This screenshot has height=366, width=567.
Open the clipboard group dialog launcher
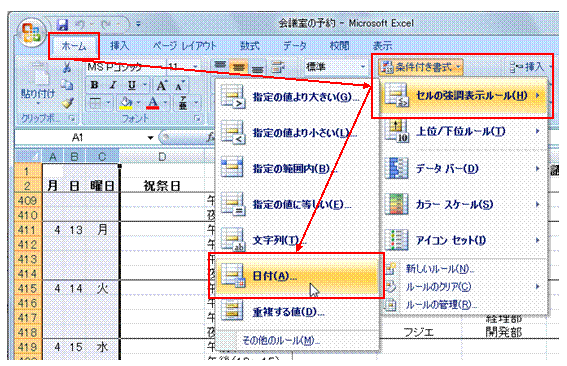point(72,118)
